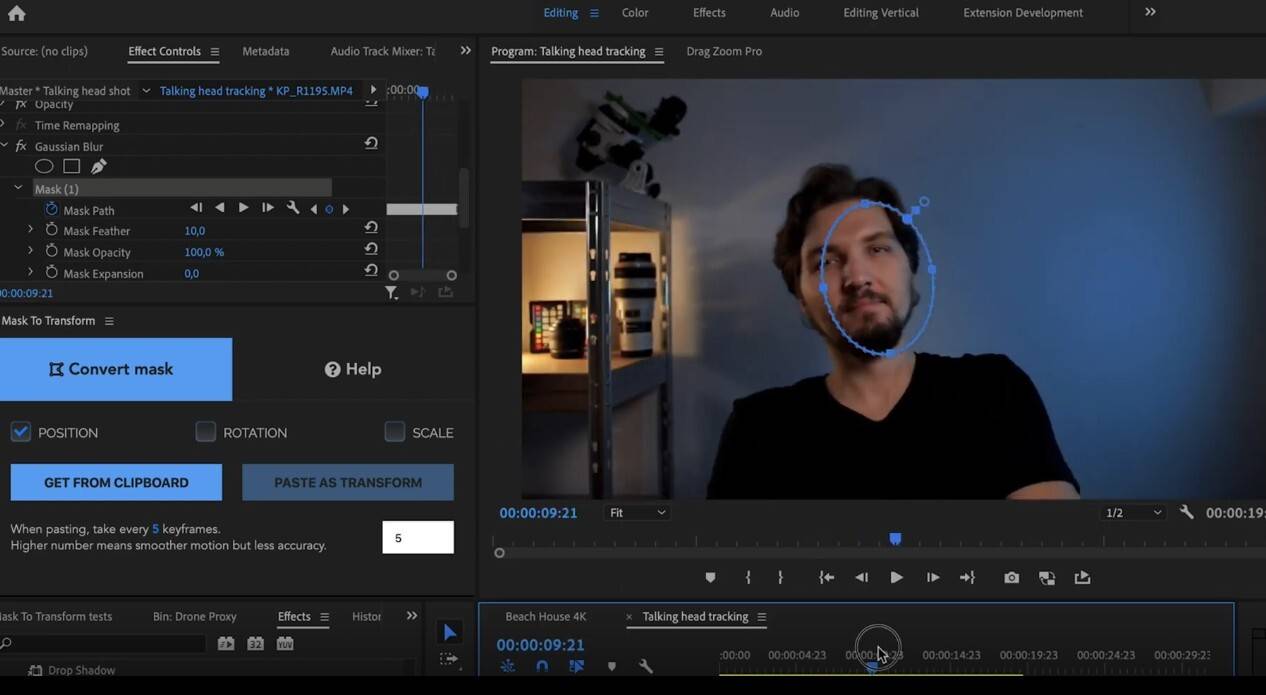
Task: Select the rectangle mask tool under Gaussian Blur
Action: pyautogui.click(x=71, y=167)
